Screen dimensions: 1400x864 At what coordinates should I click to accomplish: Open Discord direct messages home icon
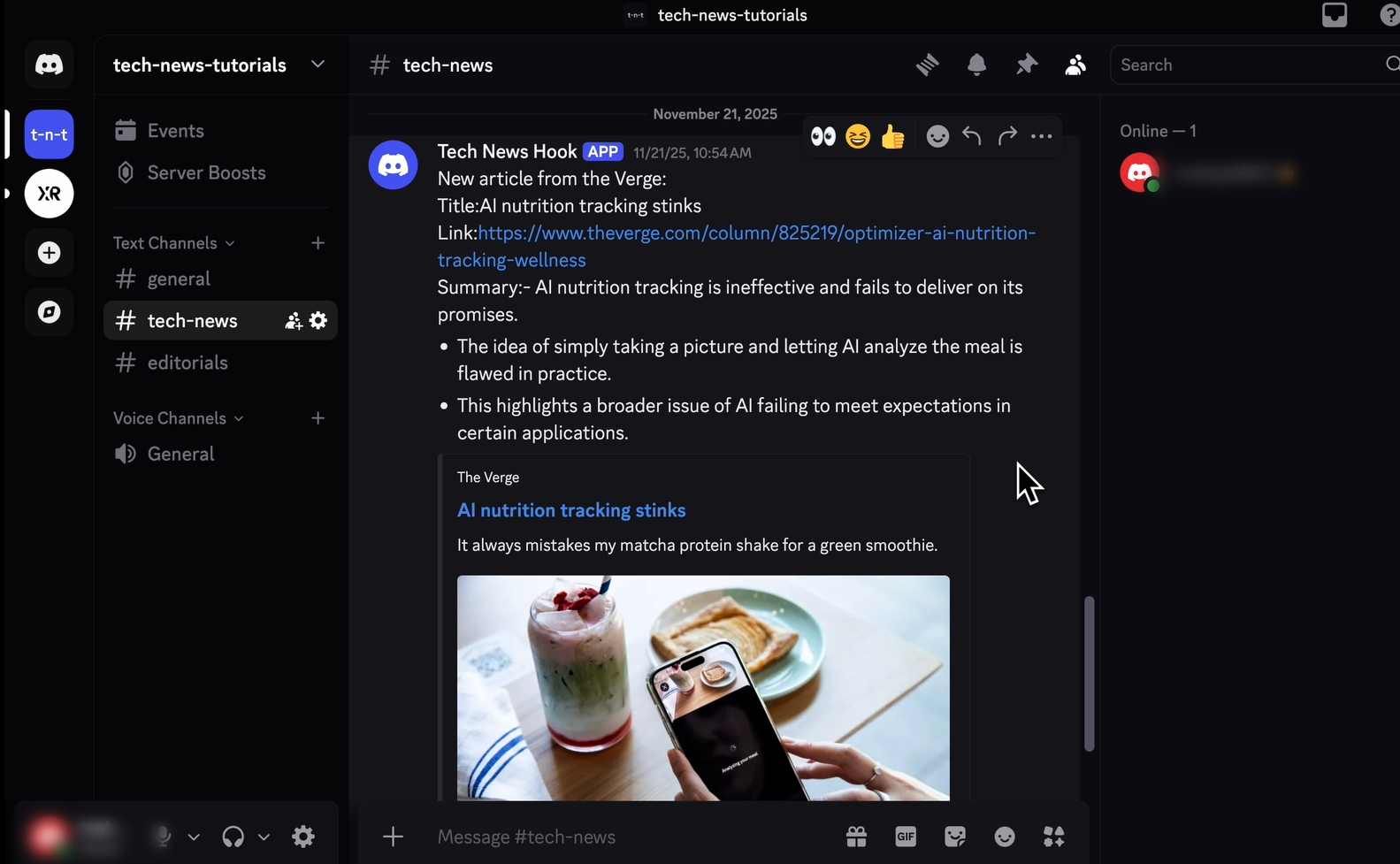(49, 65)
